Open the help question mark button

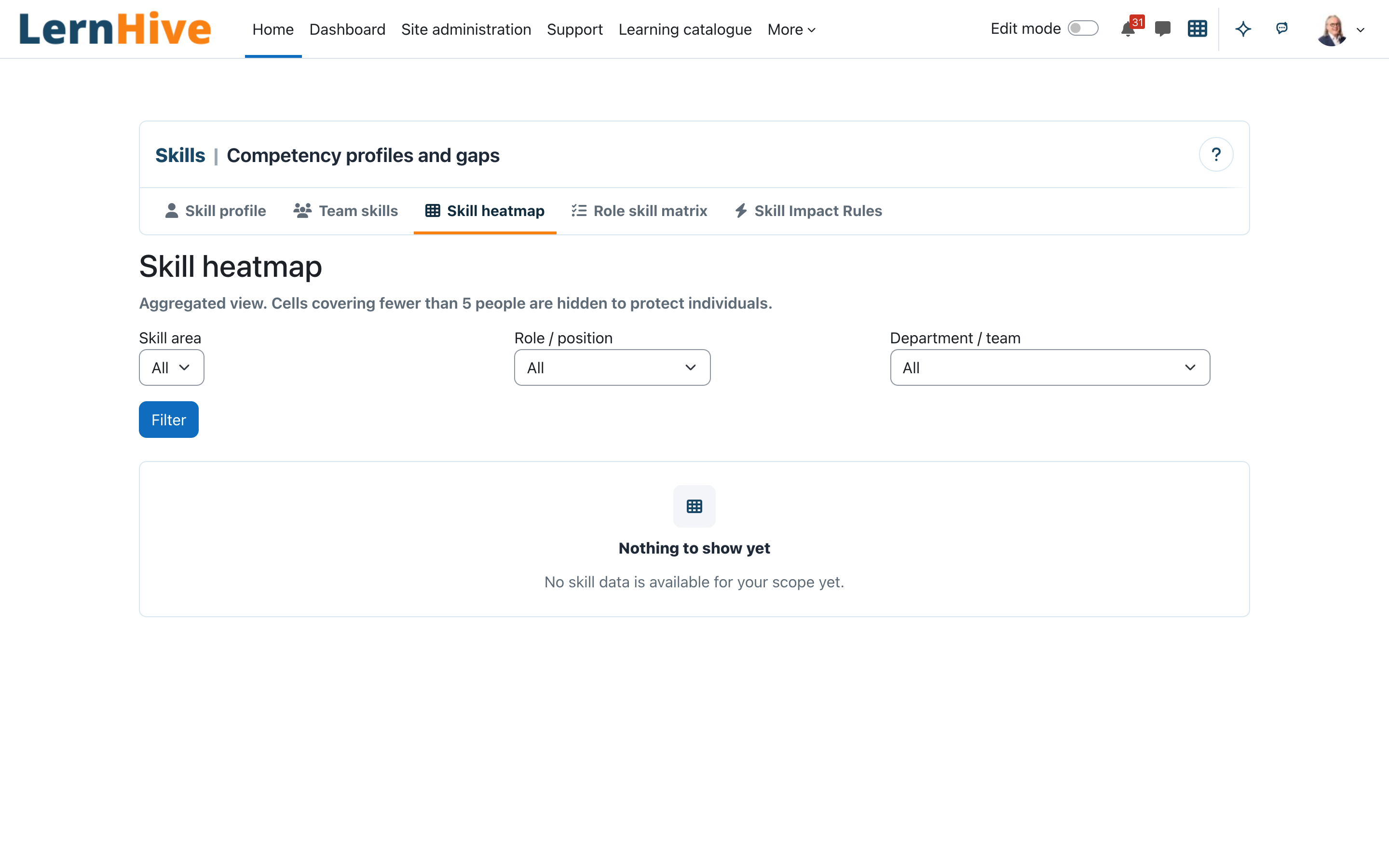coord(1216,154)
